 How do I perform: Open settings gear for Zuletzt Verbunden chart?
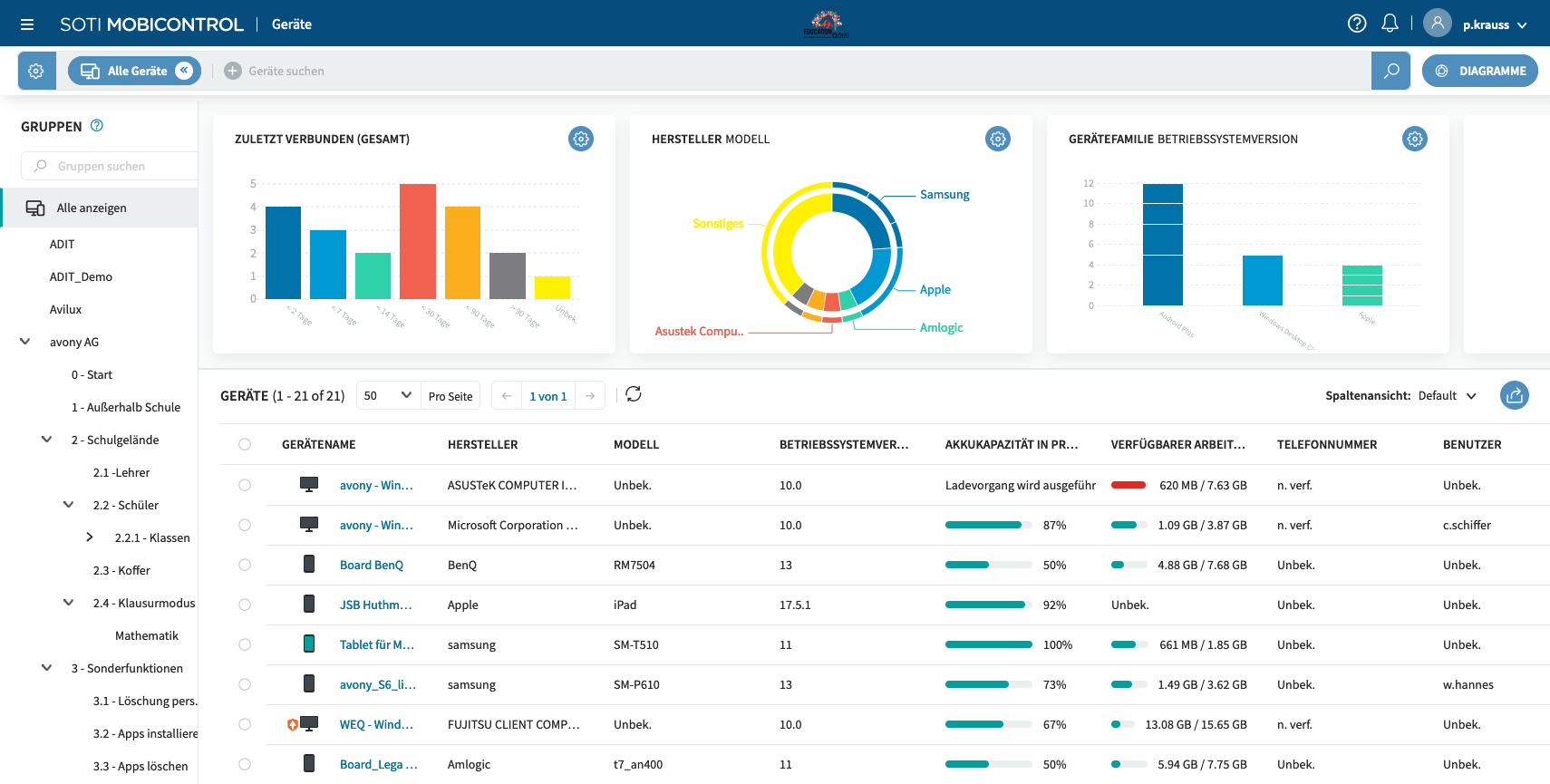pos(580,139)
